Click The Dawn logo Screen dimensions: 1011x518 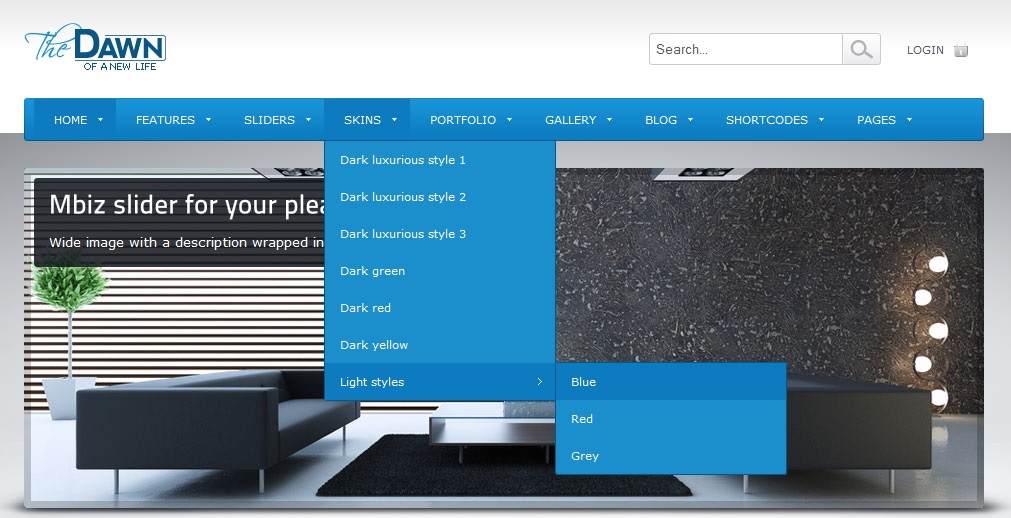(x=95, y=48)
